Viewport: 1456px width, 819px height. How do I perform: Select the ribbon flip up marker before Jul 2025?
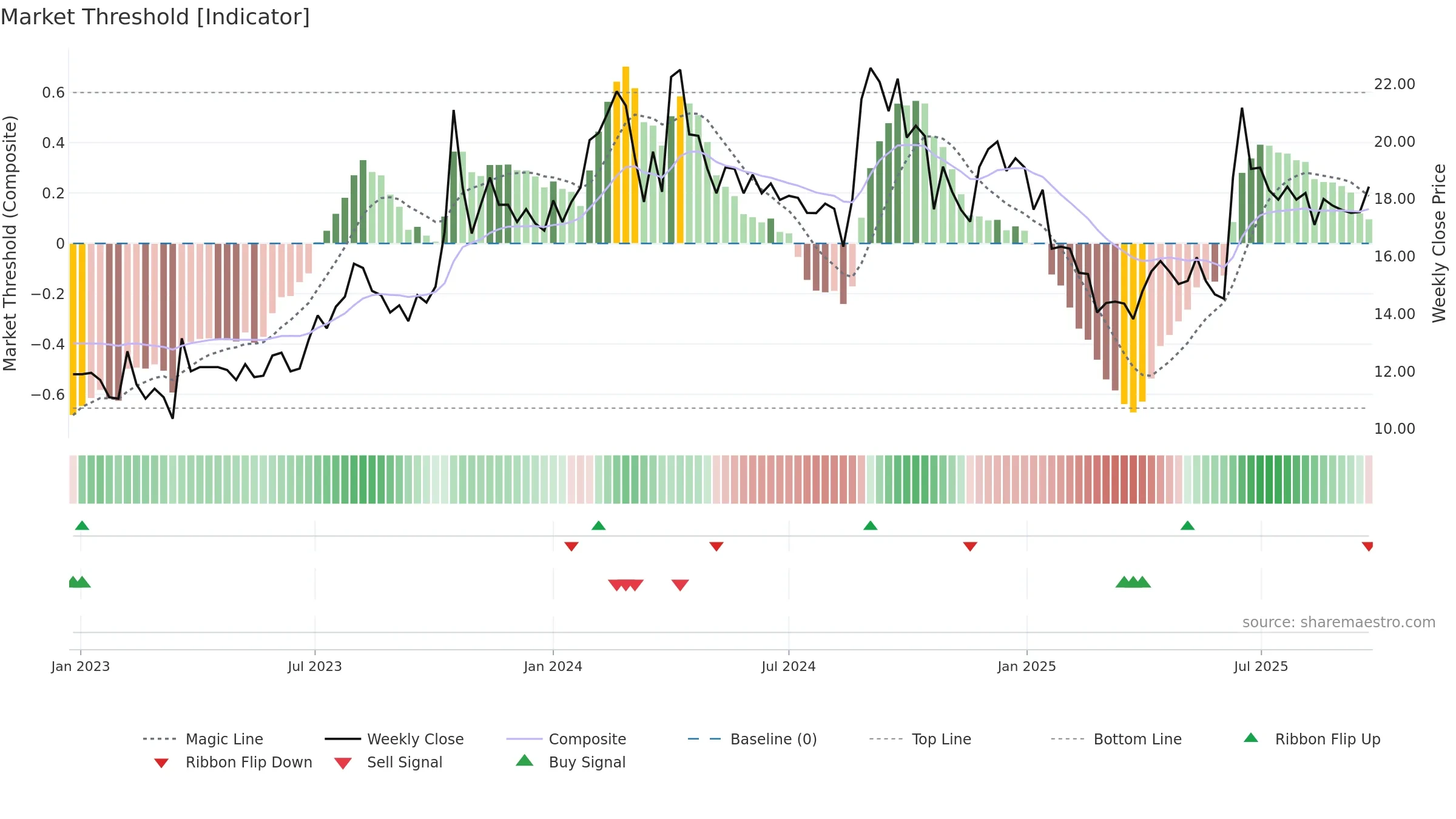pos(1187,525)
